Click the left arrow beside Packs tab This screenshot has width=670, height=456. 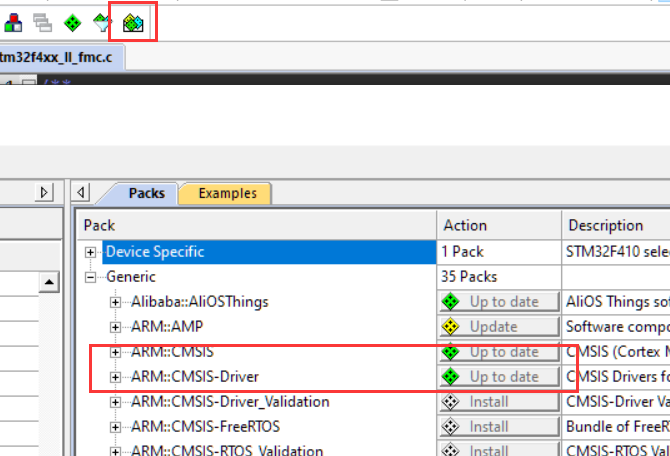(x=82, y=192)
